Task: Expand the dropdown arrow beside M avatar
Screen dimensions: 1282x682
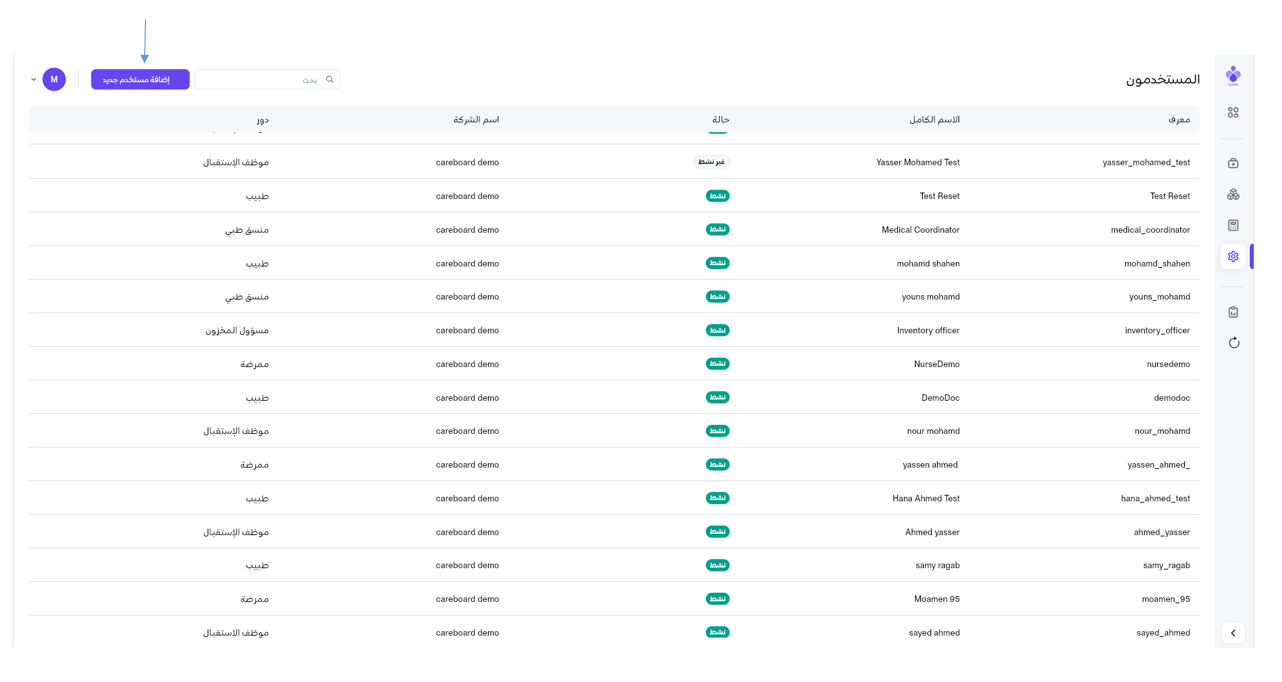Action: pyautogui.click(x=34, y=80)
